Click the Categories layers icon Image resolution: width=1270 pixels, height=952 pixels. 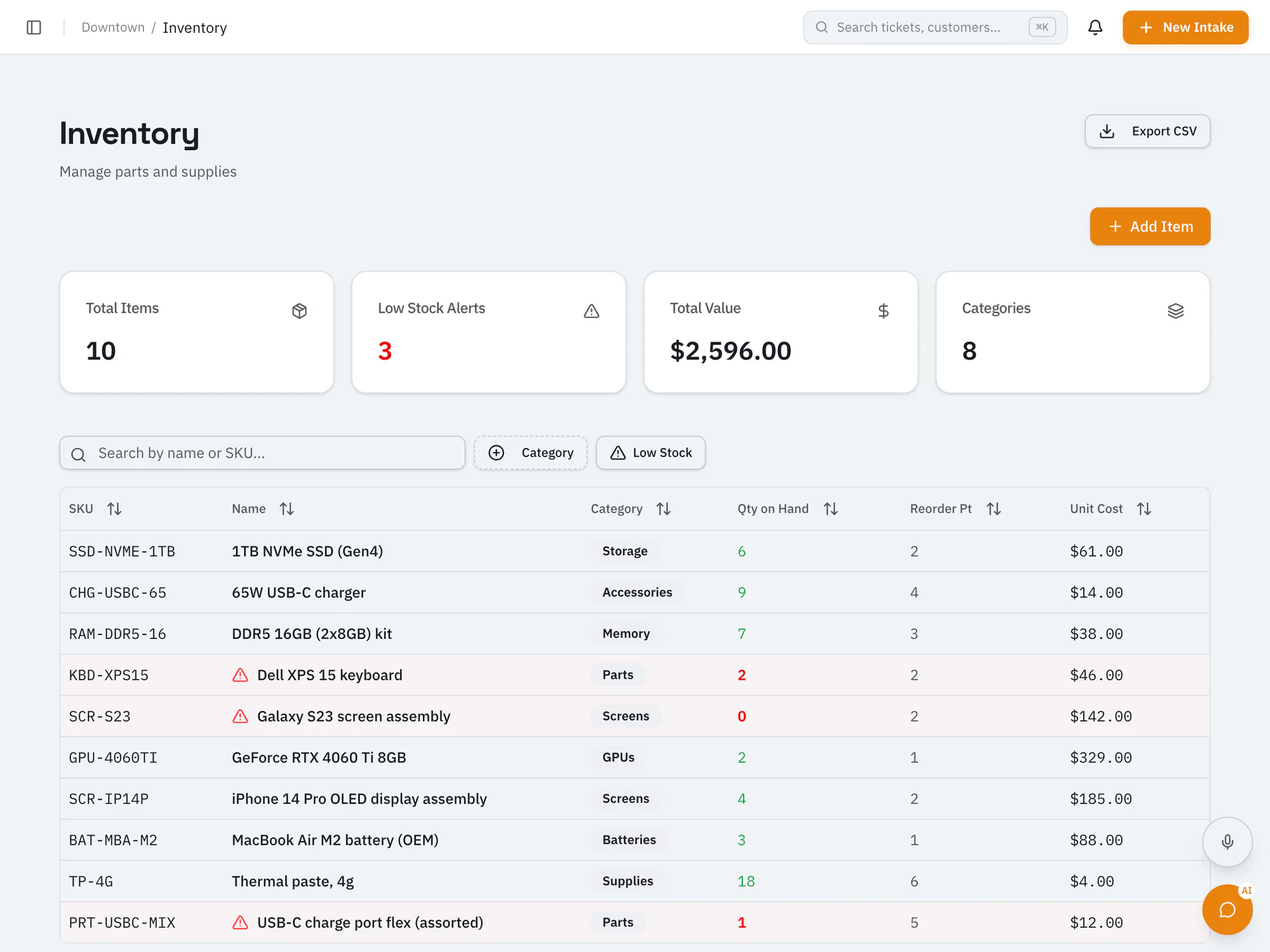(x=1175, y=311)
